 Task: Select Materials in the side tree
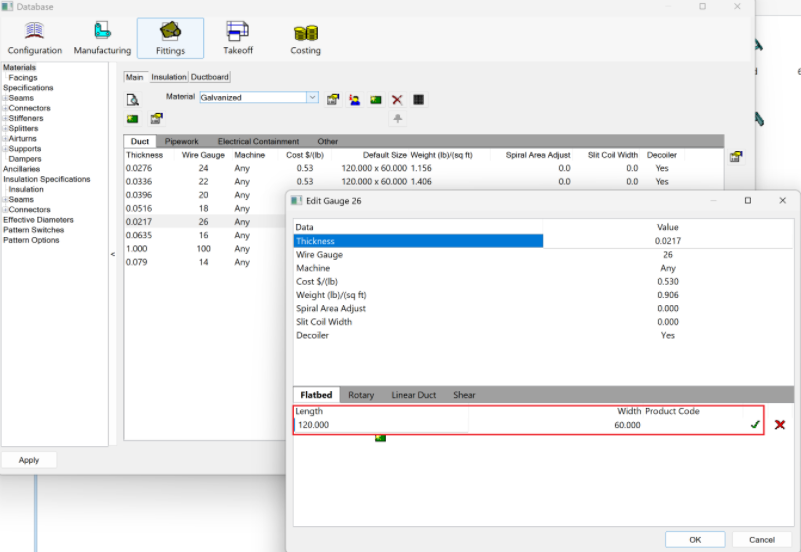coord(19,67)
